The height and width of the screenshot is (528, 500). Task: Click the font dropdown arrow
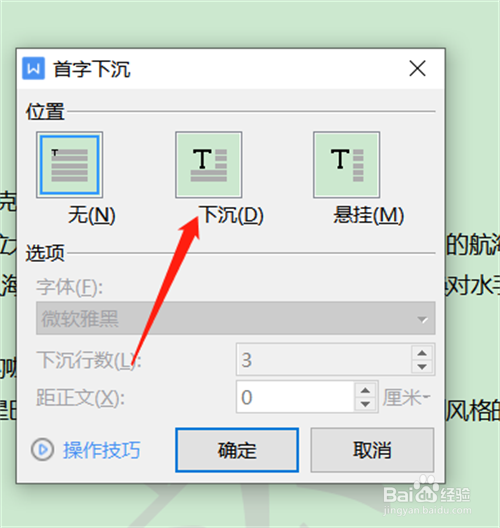[422, 319]
